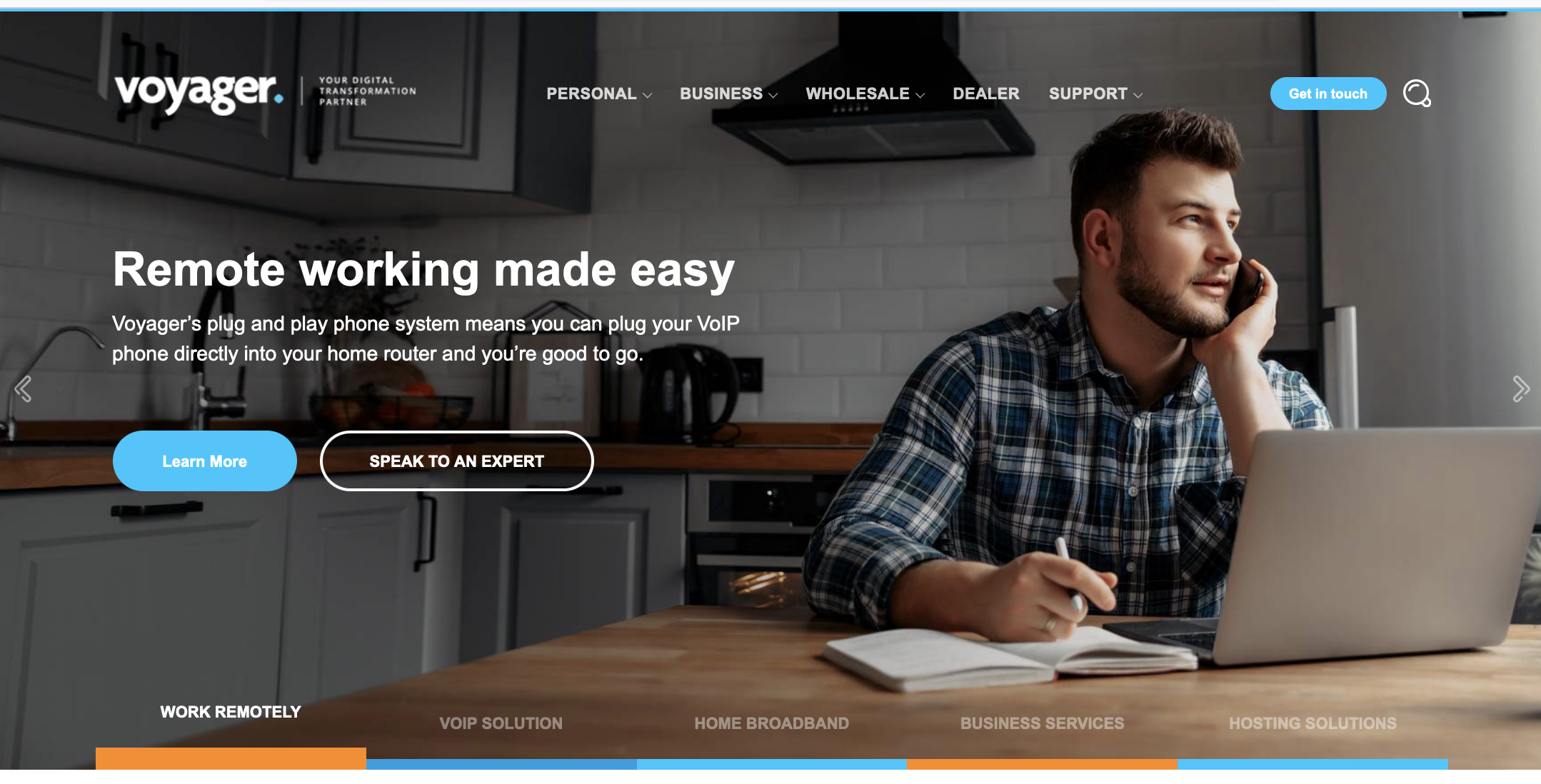
Task: Select the Business menu label
Action: 721,94
